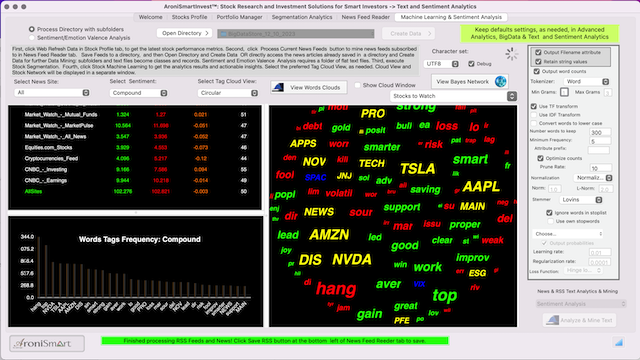640x360 pixels.
Task: Click the Minimum Frequency field
Action: point(600,141)
